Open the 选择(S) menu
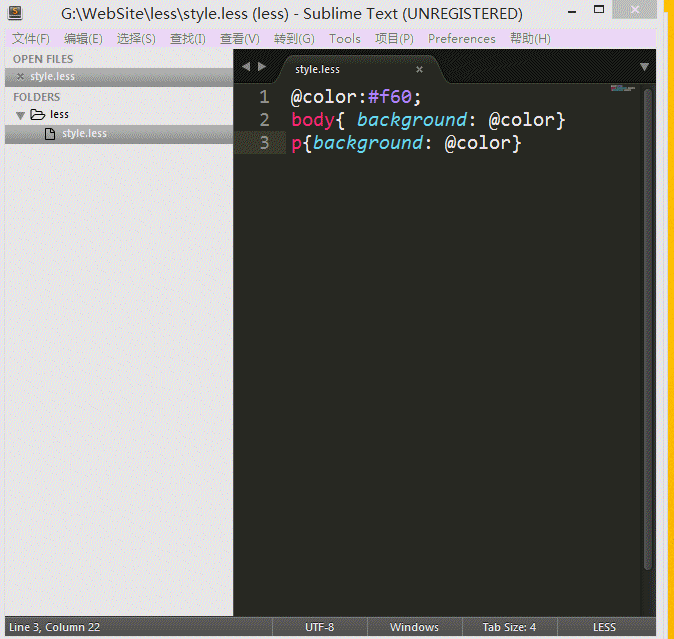Screen dimensions: 674x639 136,39
